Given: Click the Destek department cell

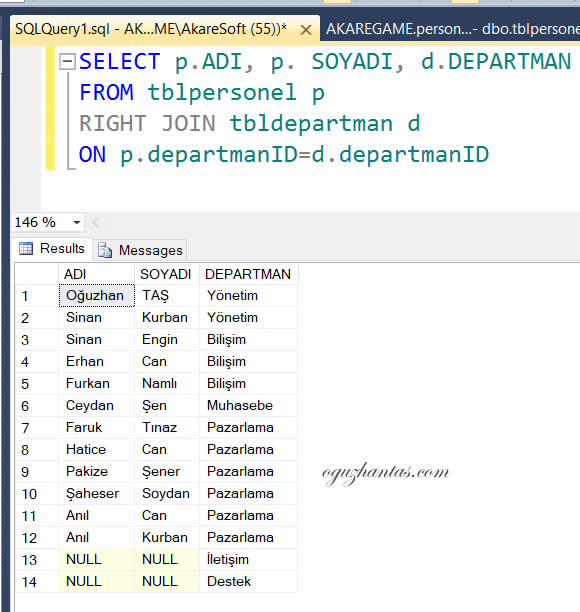Looking at the screenshot, I should coord(248,582).
